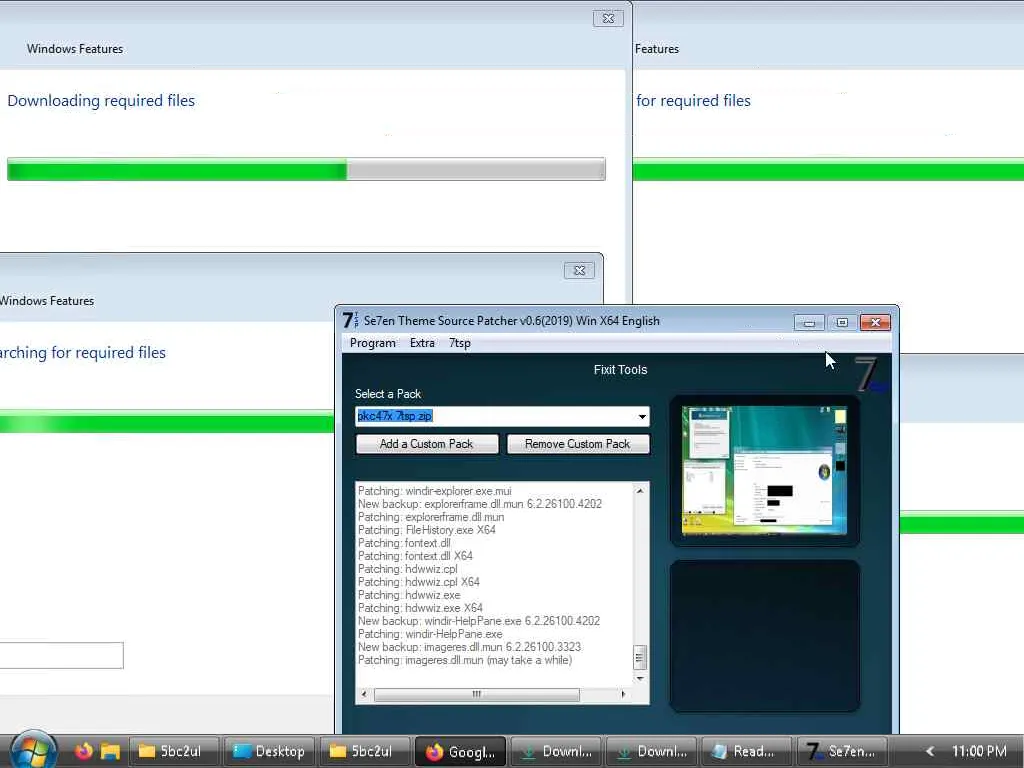Screen dimensions: 1024x768
Task: Click the log scroll up arrow
Action: (640, 490)
